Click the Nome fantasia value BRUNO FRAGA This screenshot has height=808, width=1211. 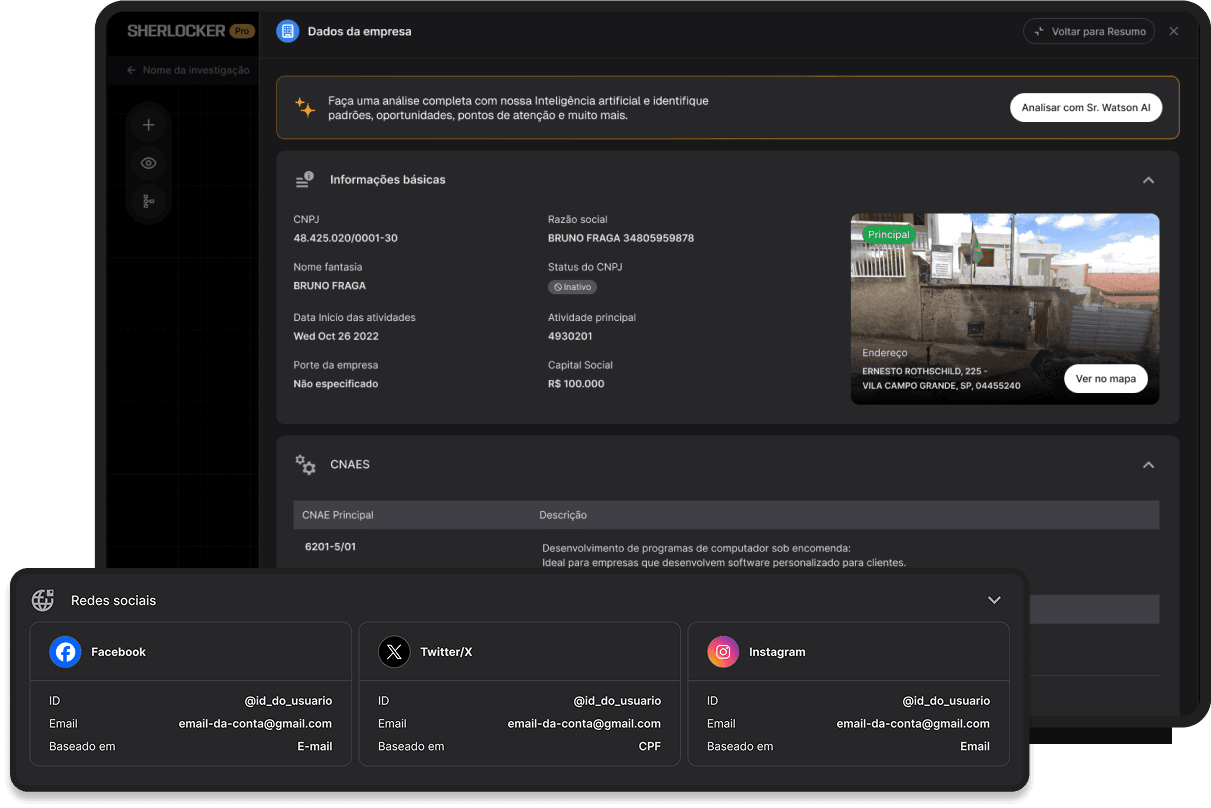pyautogui.click(x=330, y=286)
